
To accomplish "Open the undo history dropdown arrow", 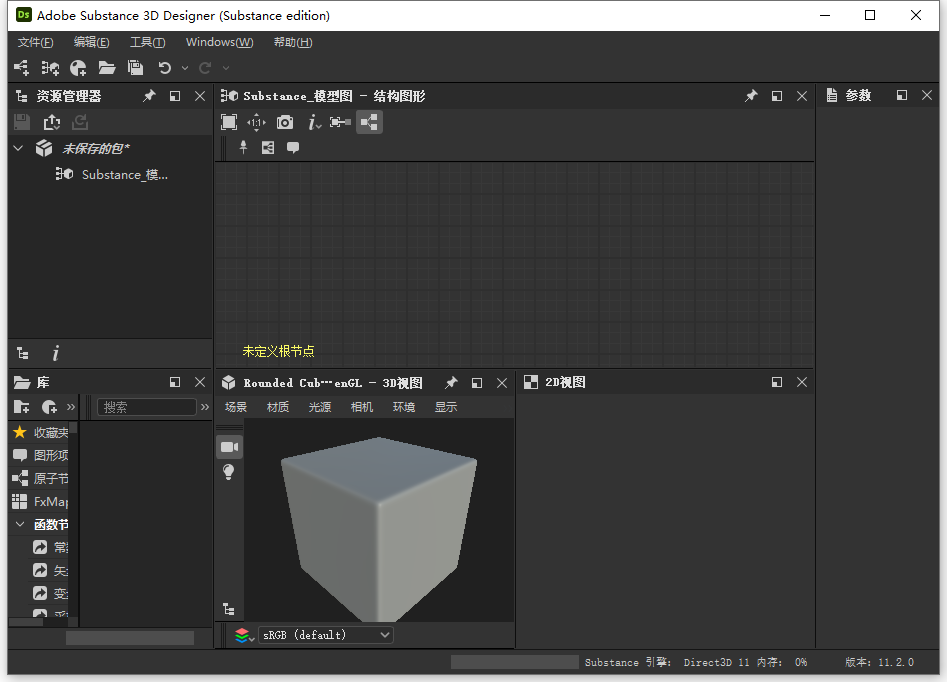I will [x=185, y=68].
